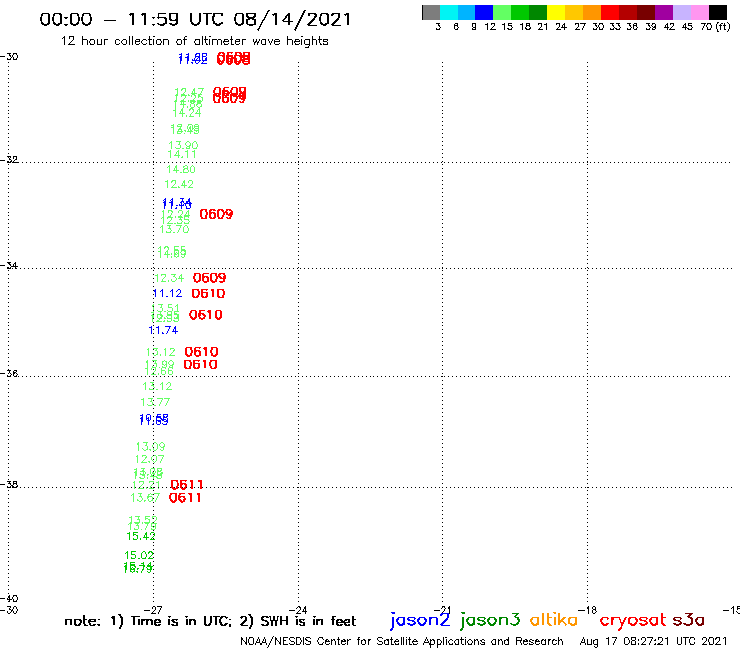Click the cyan swatch in the color scale
The width and height of the screenshot is (740, 650).
pyautogui.click(x=449, y=12)
